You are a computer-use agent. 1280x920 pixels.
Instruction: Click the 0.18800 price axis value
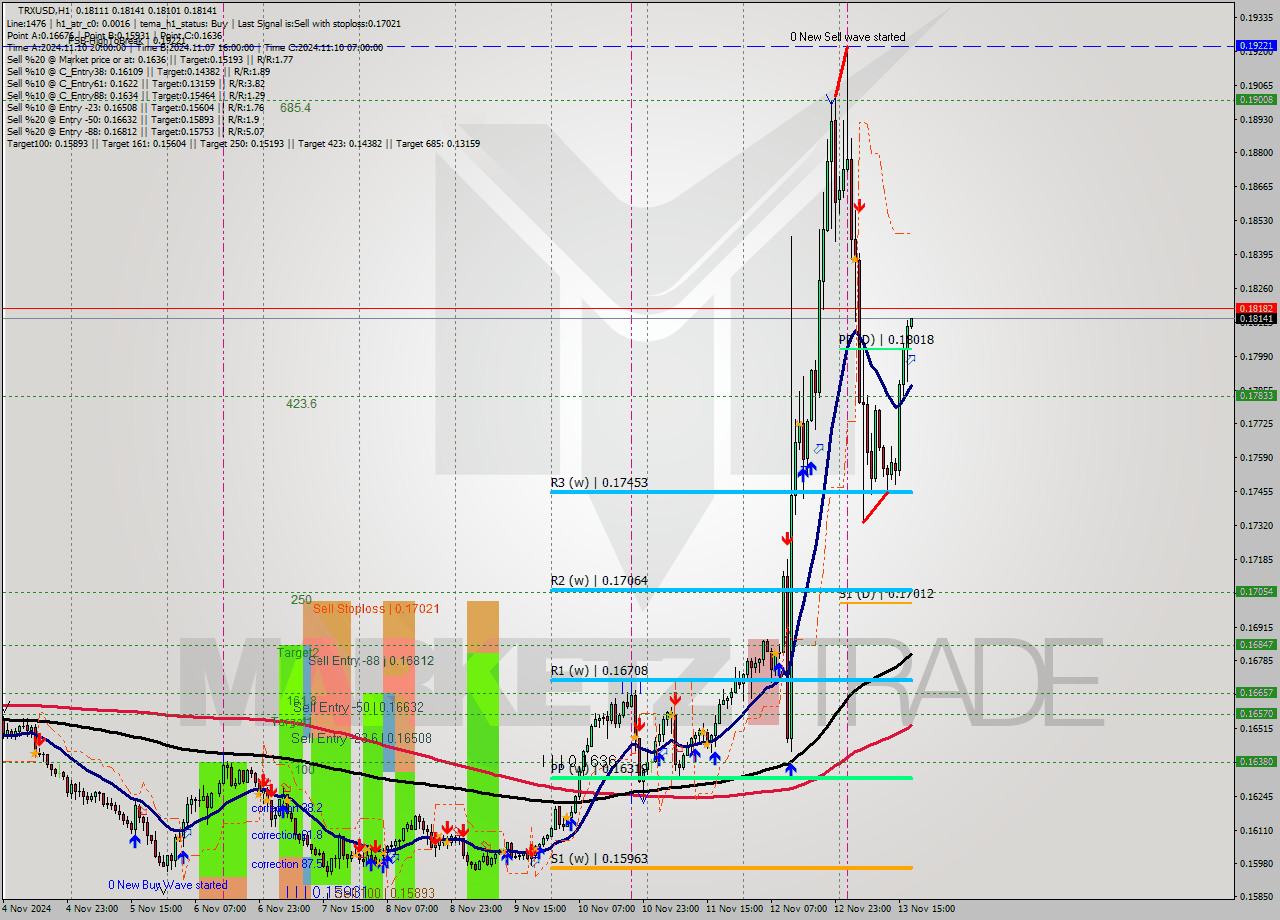(1256, 153)
